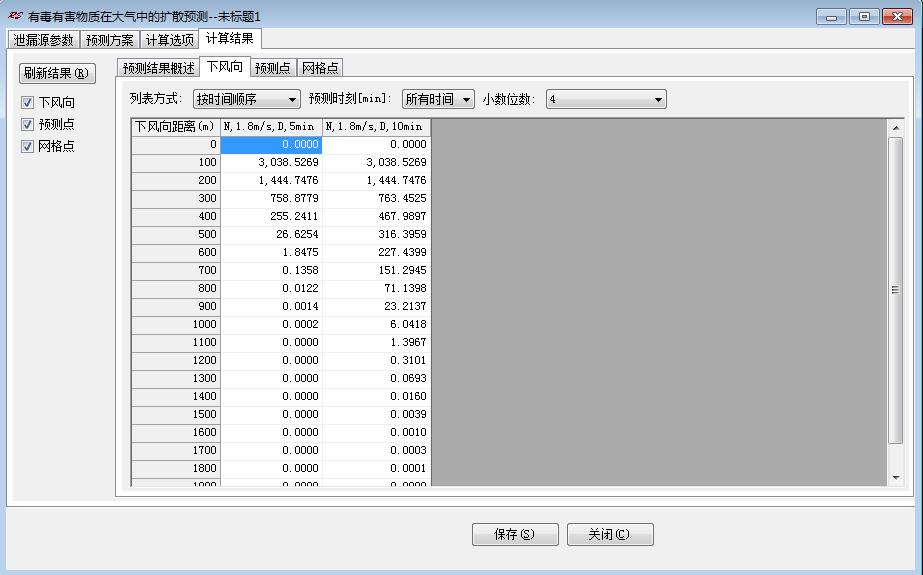Click the 下风向距离(m) column header
Screen dimensions: 923x575
(x=175, y=127)
